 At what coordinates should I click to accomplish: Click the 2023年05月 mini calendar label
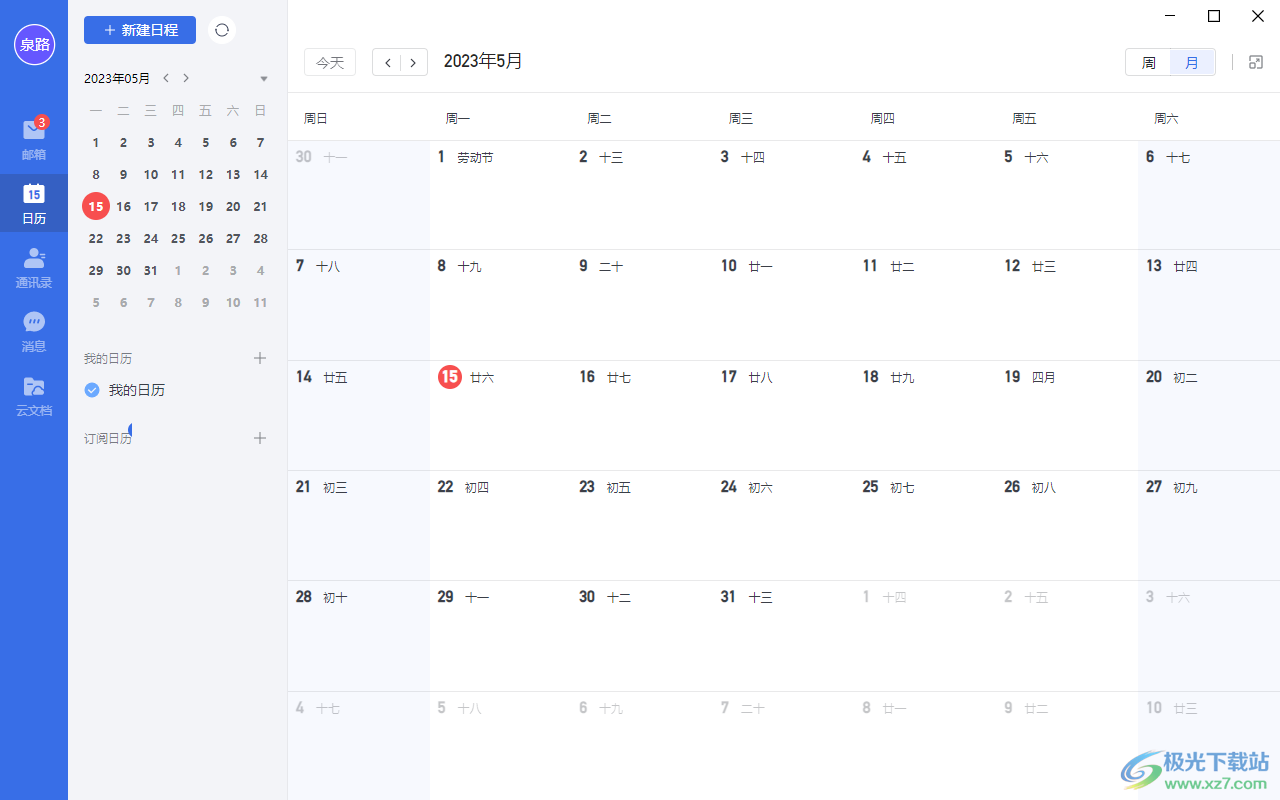117,78
